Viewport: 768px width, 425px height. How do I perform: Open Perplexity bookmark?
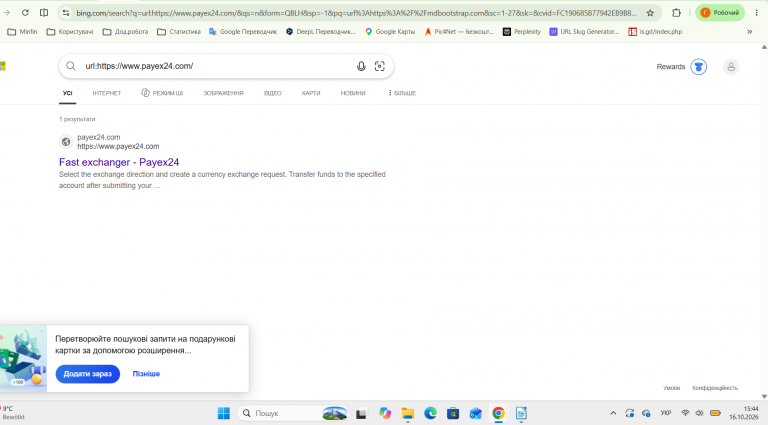522,32
